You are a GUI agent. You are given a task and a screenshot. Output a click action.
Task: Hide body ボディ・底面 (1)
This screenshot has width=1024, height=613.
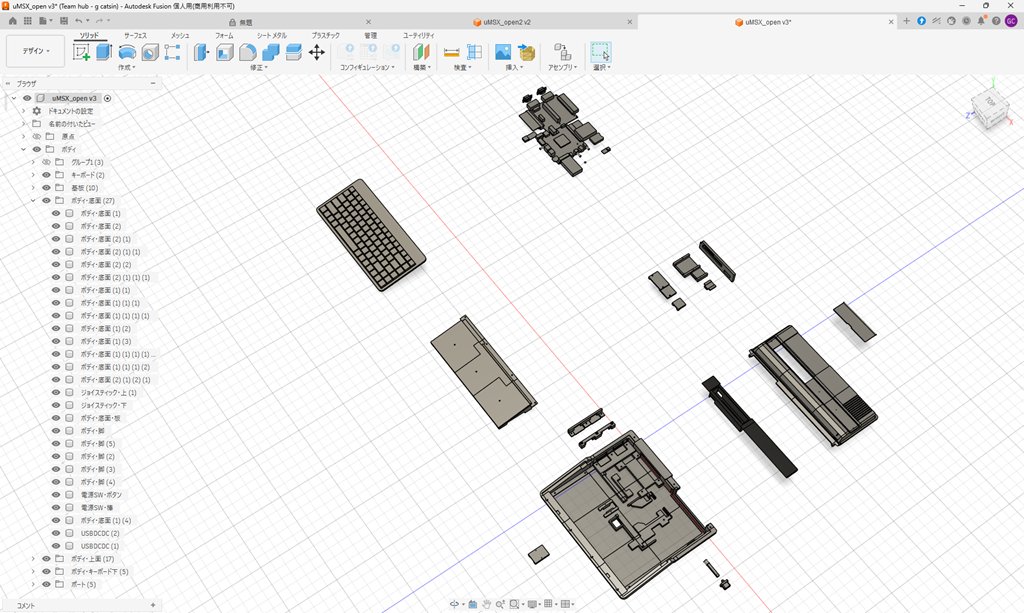pos(56,213)
